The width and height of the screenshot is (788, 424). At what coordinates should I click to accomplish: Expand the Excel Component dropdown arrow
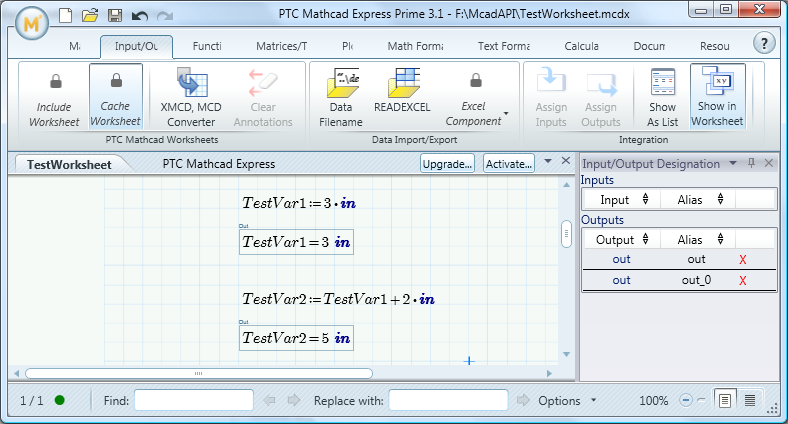tap(506, 114)
